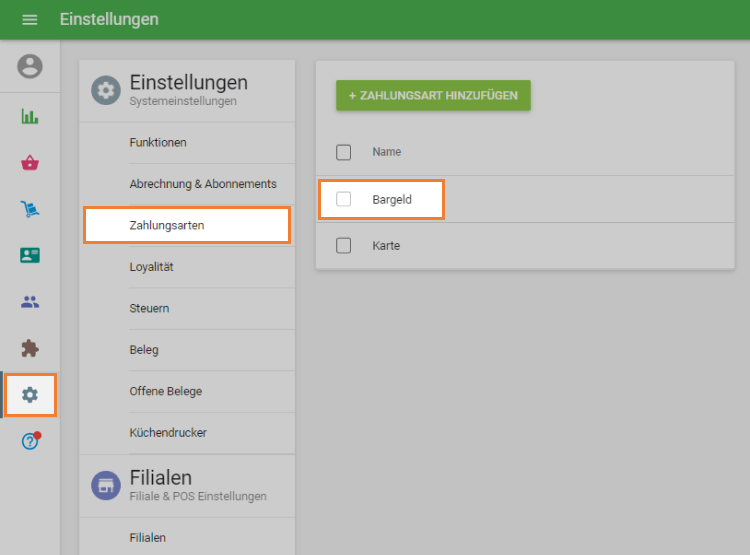Check the Bargeld payment type checkbox
The height and width of the screenshot is (555, 750).
(x=343, y=199)
